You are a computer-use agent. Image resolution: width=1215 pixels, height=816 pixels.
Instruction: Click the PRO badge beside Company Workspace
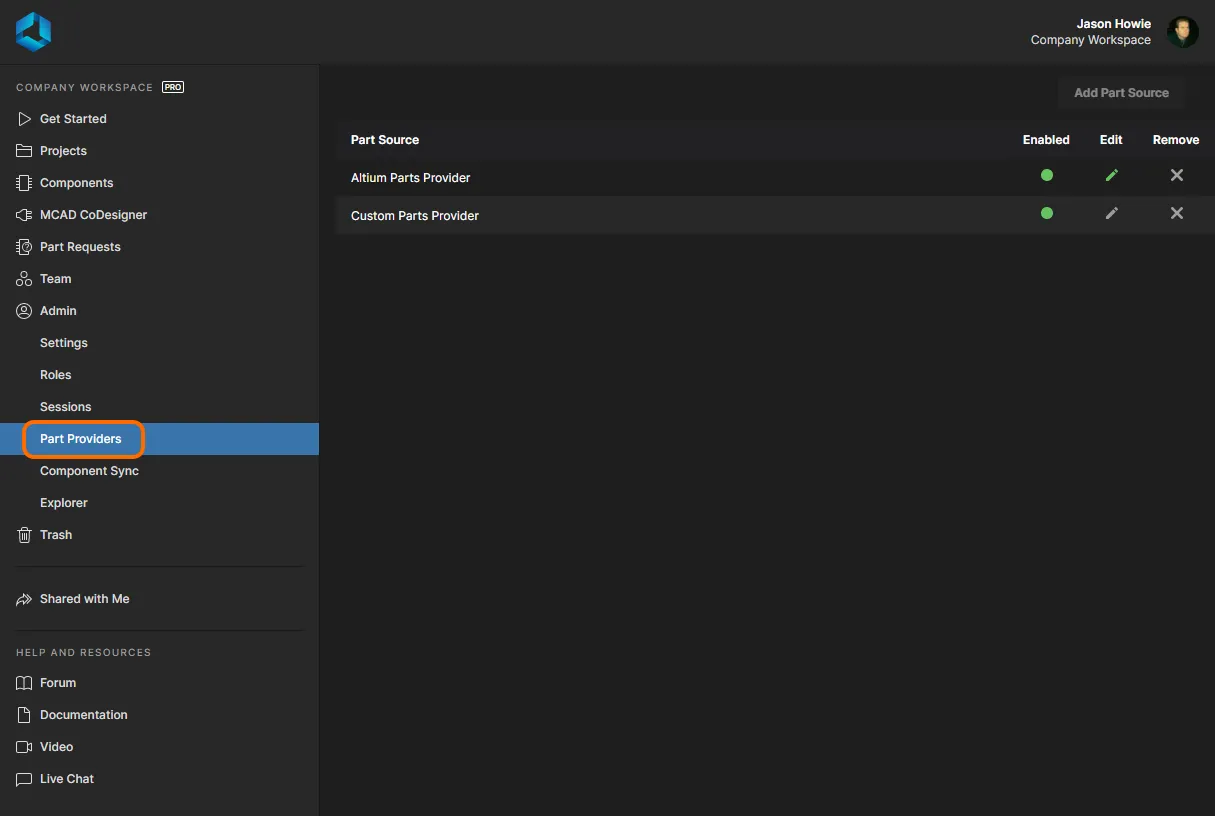173,87
